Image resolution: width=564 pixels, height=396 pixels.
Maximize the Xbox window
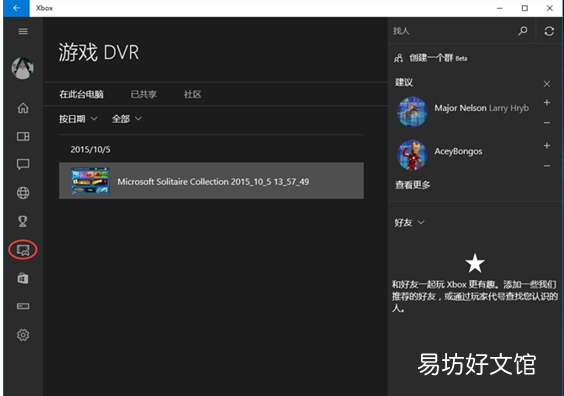pos(525,8)
